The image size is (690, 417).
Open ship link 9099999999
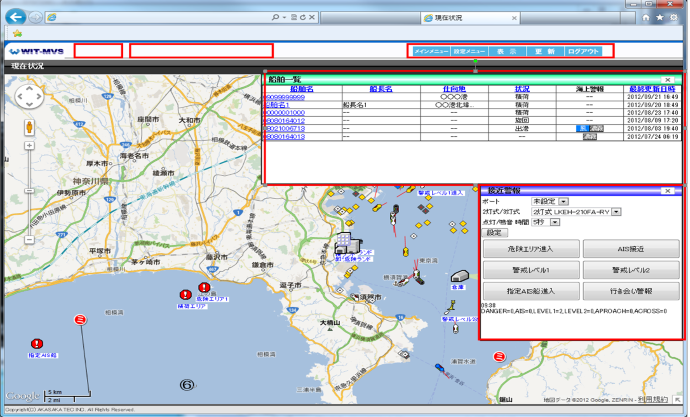click(285, 97)
